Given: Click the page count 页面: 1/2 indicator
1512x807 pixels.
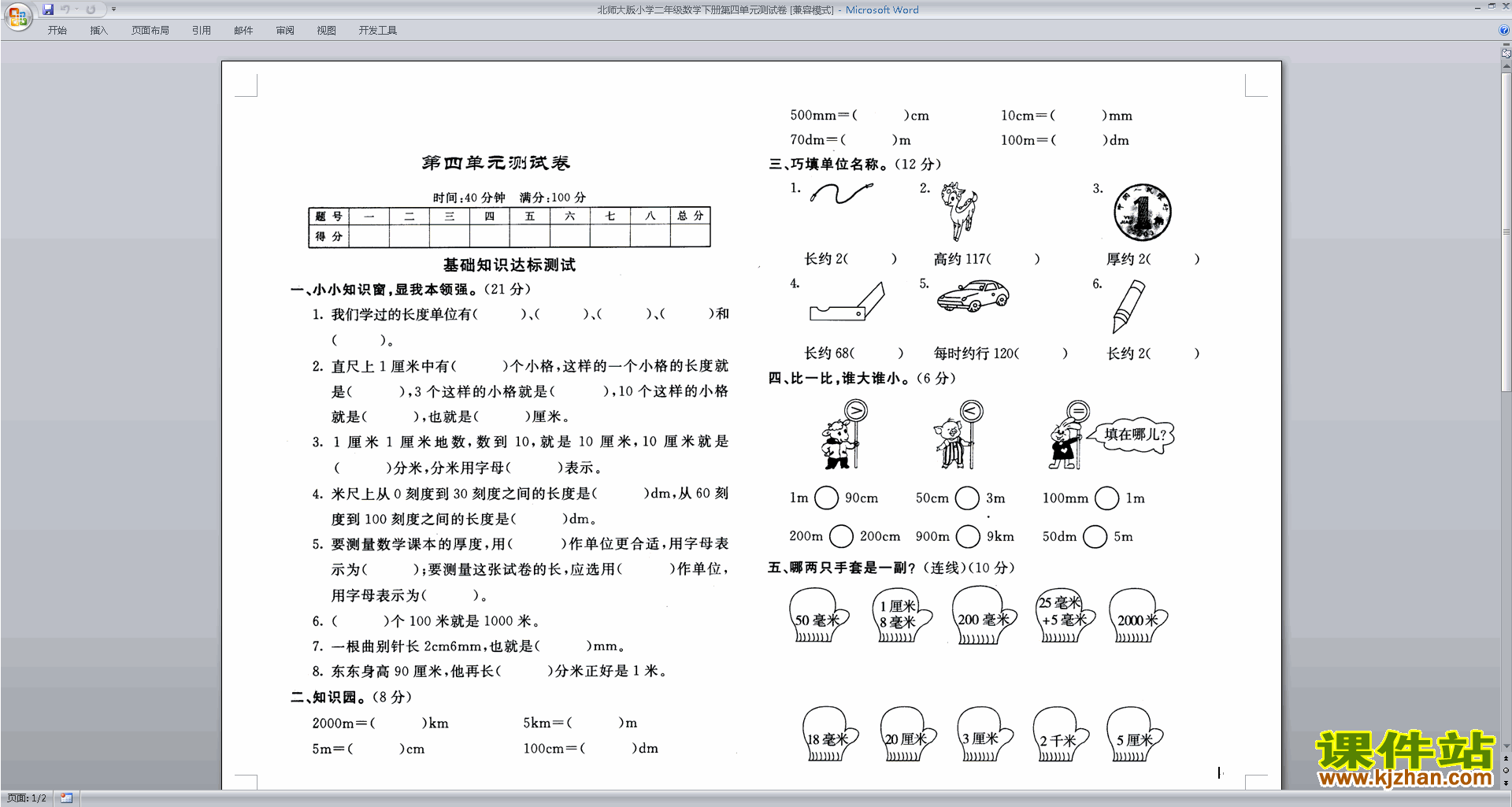Looking at the screenshot, I should point(27,798).
